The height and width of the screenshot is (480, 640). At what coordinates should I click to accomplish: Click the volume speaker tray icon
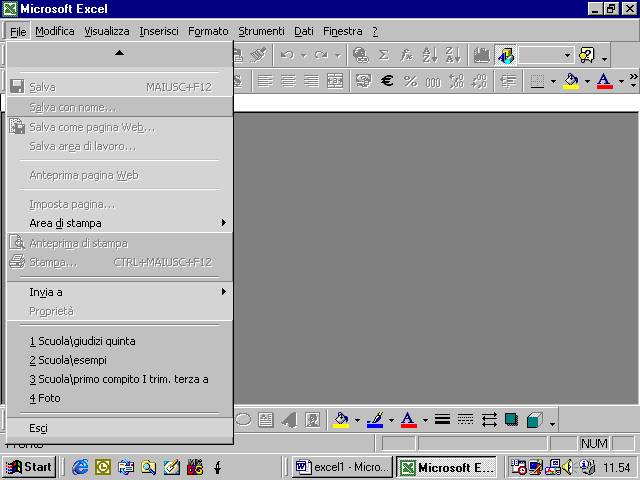point(567,467)
